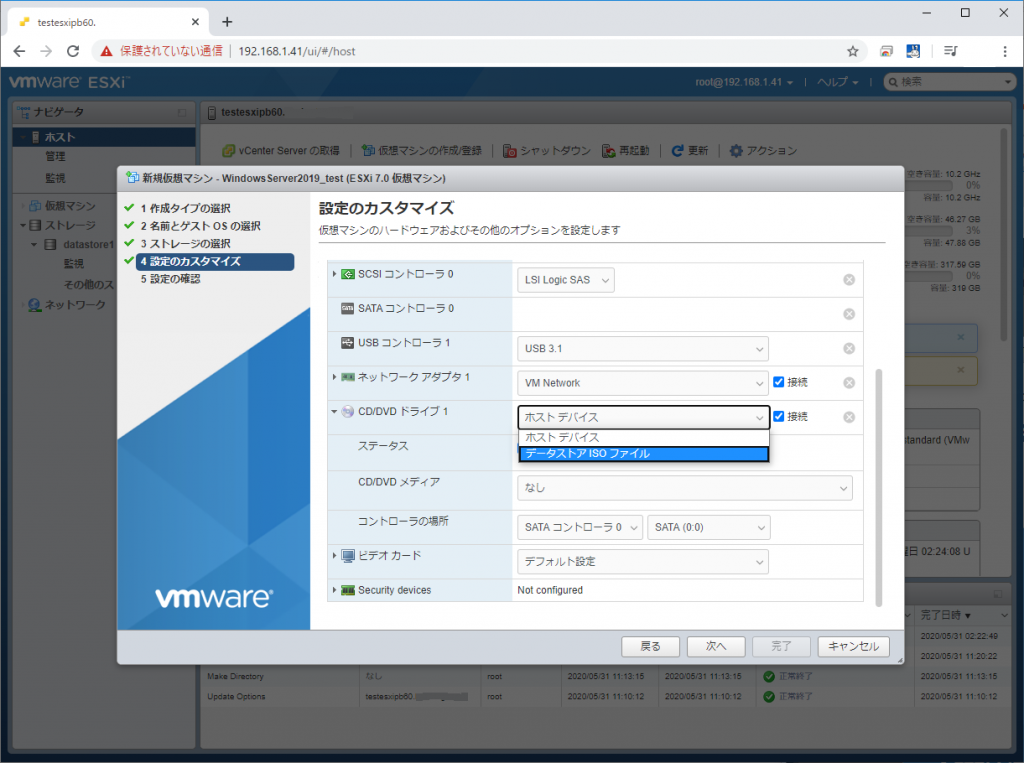
Task: Go to step 2 名前とゲスト OS の選択
Action: coord(200,226)
